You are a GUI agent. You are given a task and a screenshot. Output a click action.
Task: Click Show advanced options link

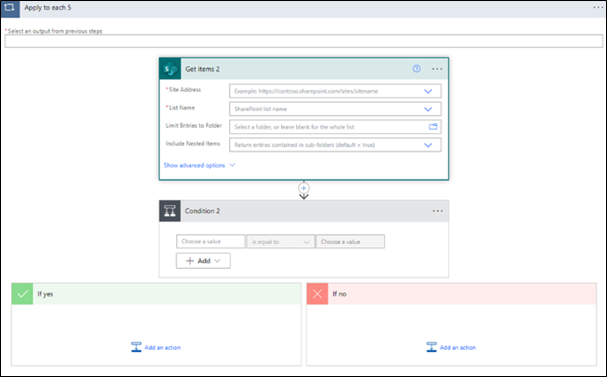coord(194,165)
